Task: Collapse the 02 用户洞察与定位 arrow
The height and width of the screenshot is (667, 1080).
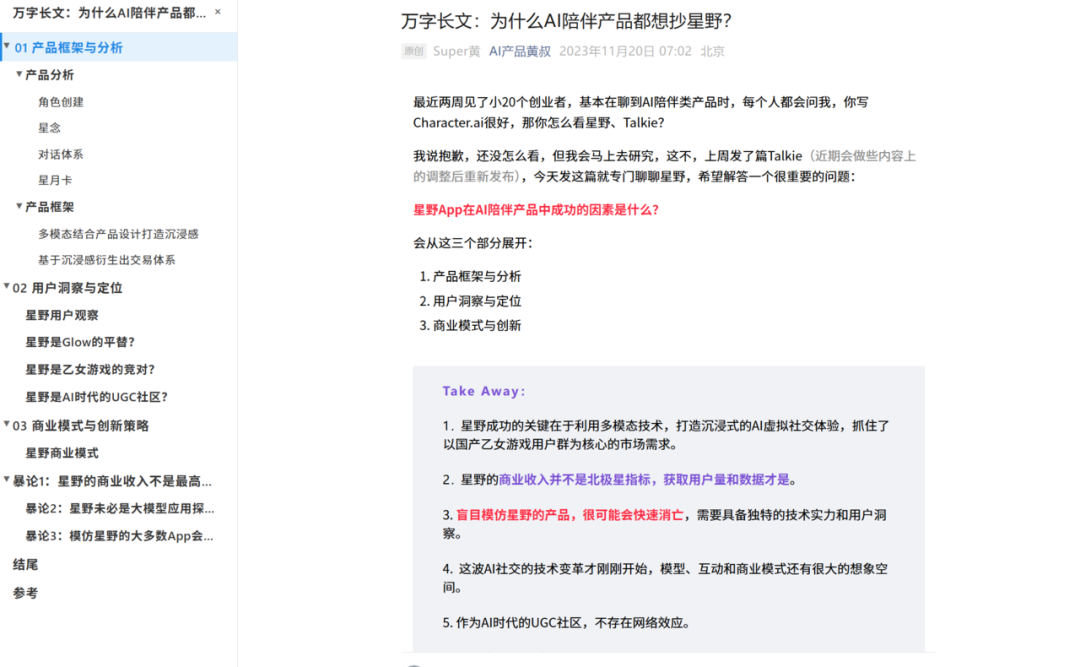Action: pyautogui.click(x=7, y=288)
